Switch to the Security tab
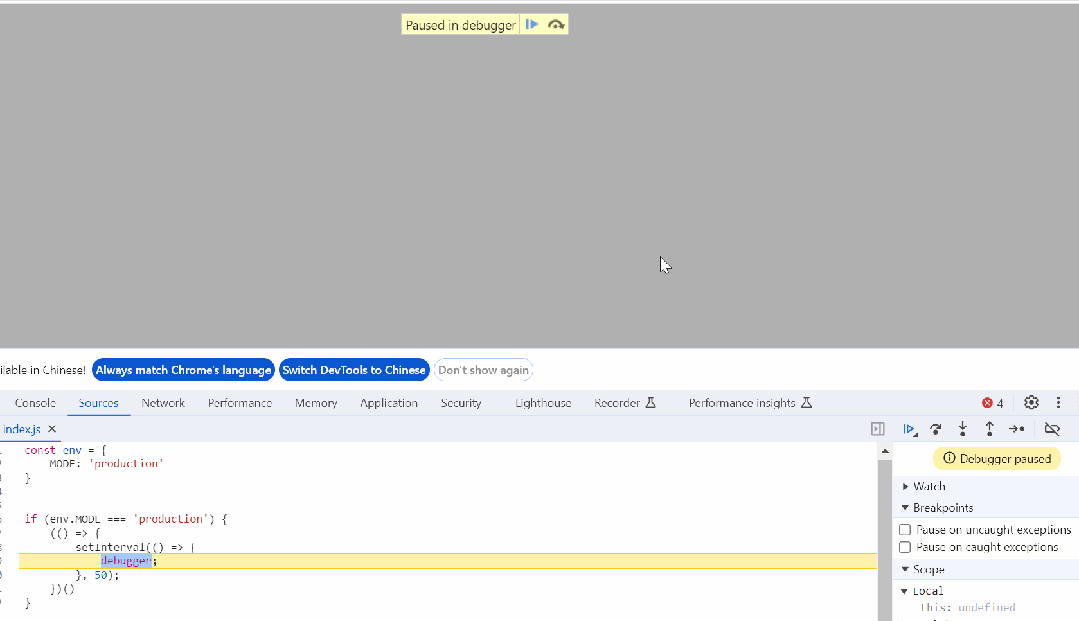 460,403
